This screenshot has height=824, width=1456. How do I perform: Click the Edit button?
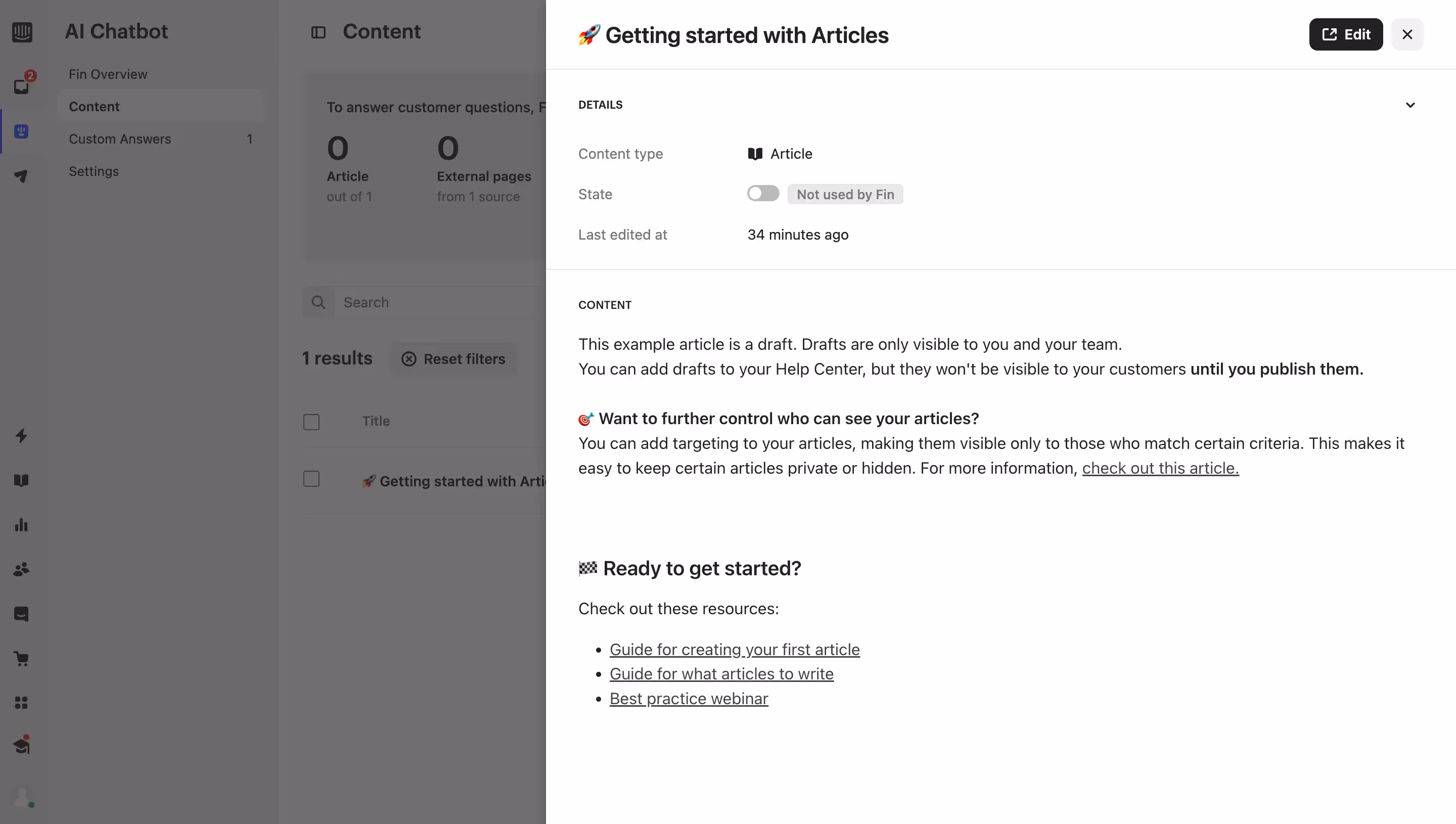point(1346,34)
